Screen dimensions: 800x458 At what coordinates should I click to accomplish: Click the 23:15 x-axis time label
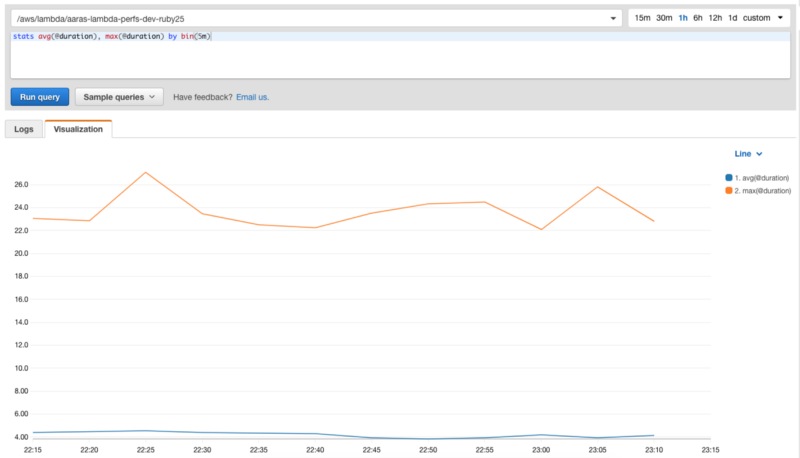pos(710,450)
